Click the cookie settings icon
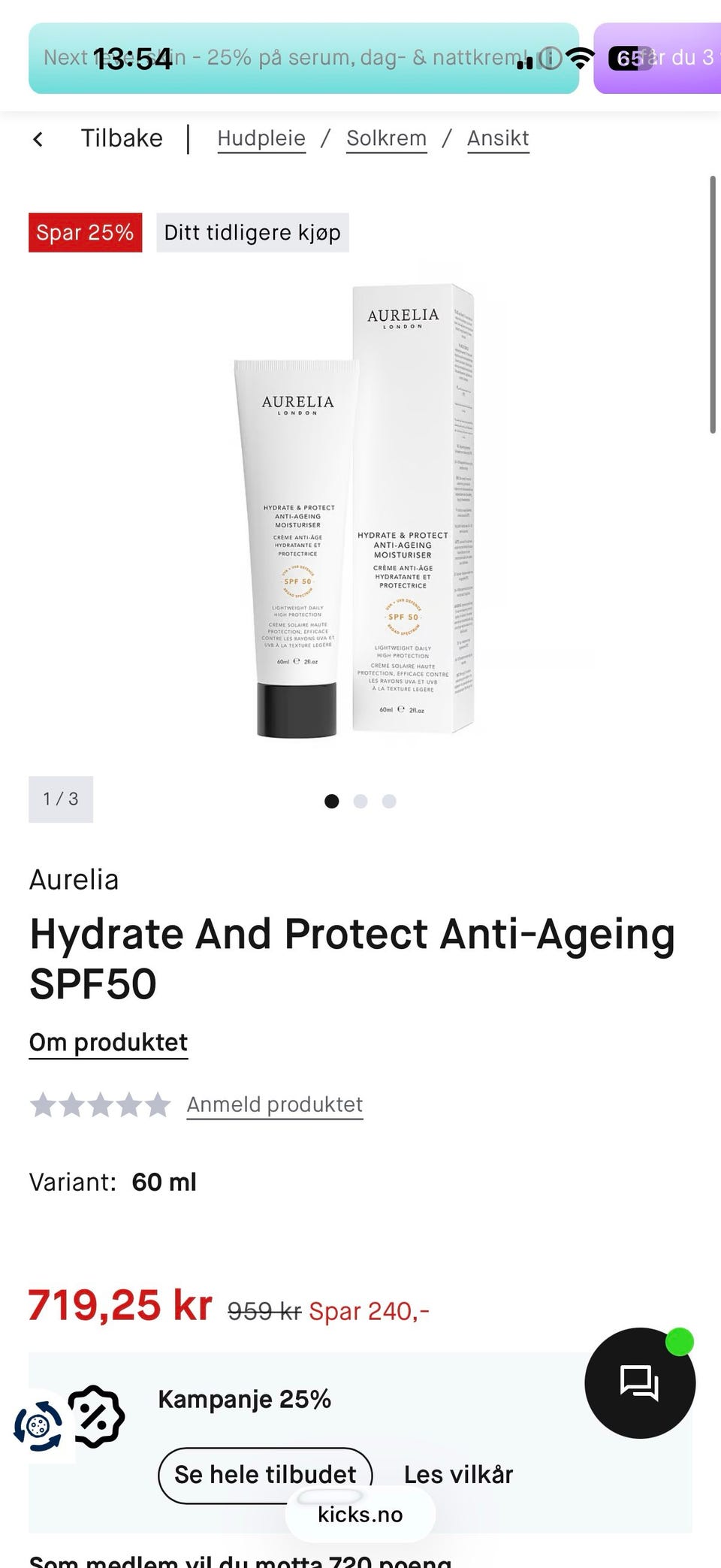Viewport: 721px width, 1568px height. [38, 1425]
